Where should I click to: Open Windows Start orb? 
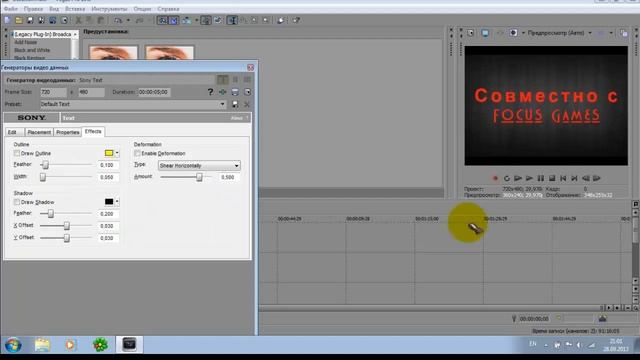pos(13,345)
